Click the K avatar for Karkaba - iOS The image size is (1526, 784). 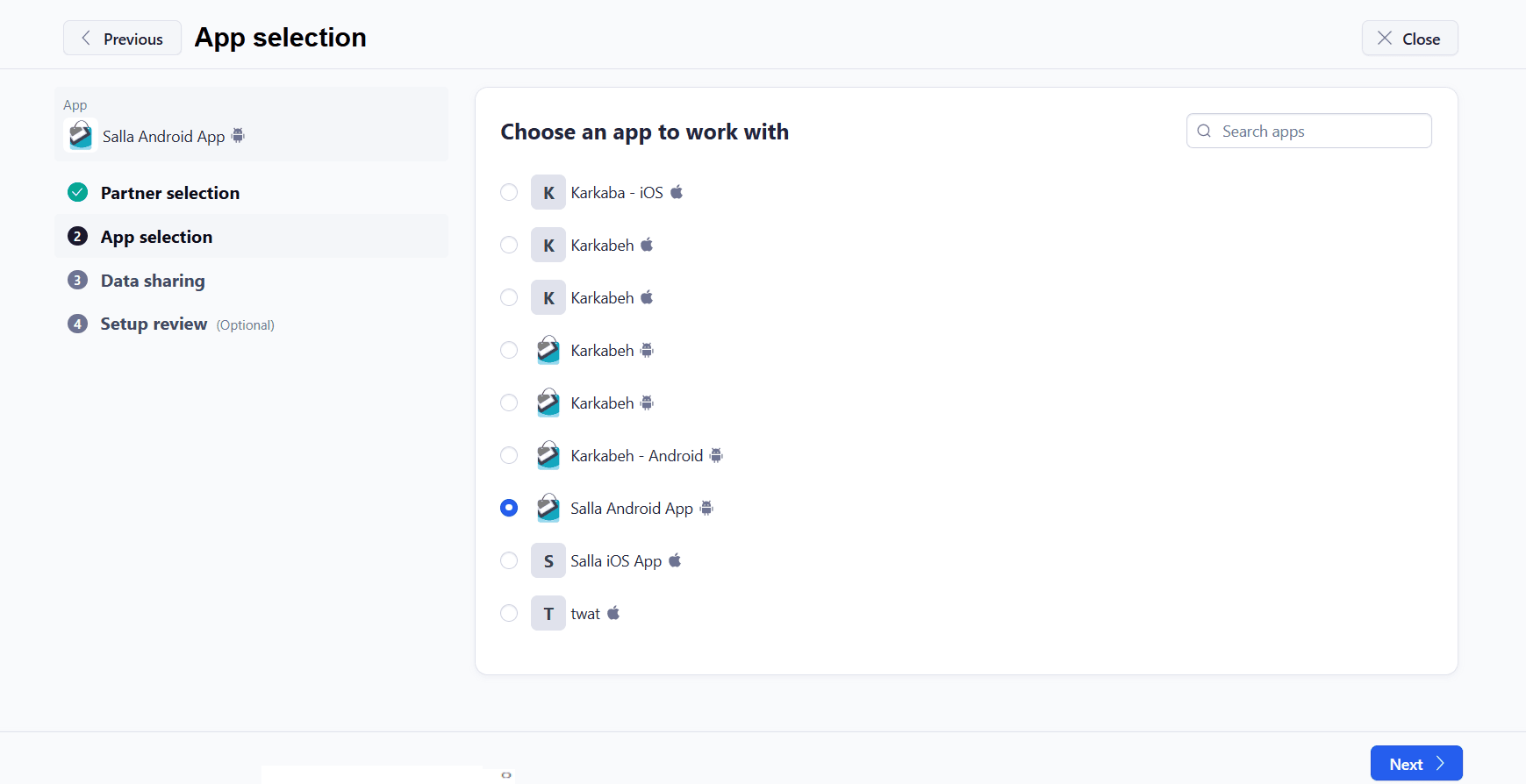[548, 193]
